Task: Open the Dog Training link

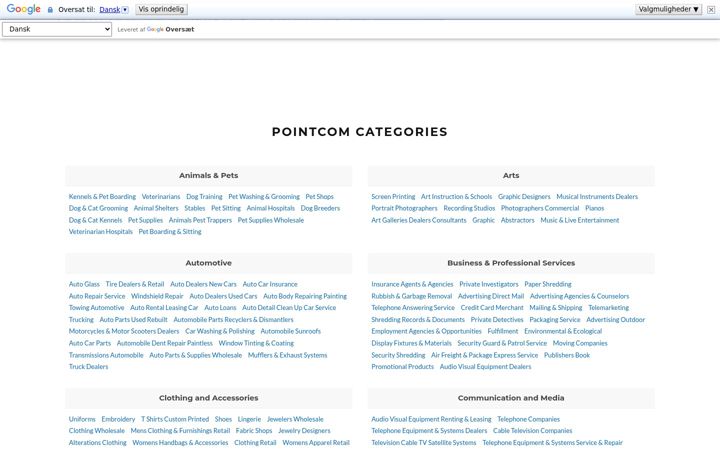Action: (204, 197)
